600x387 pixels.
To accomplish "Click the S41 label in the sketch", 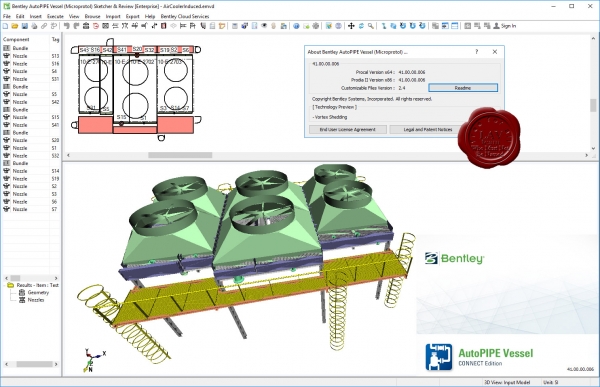I will point(122,50).
